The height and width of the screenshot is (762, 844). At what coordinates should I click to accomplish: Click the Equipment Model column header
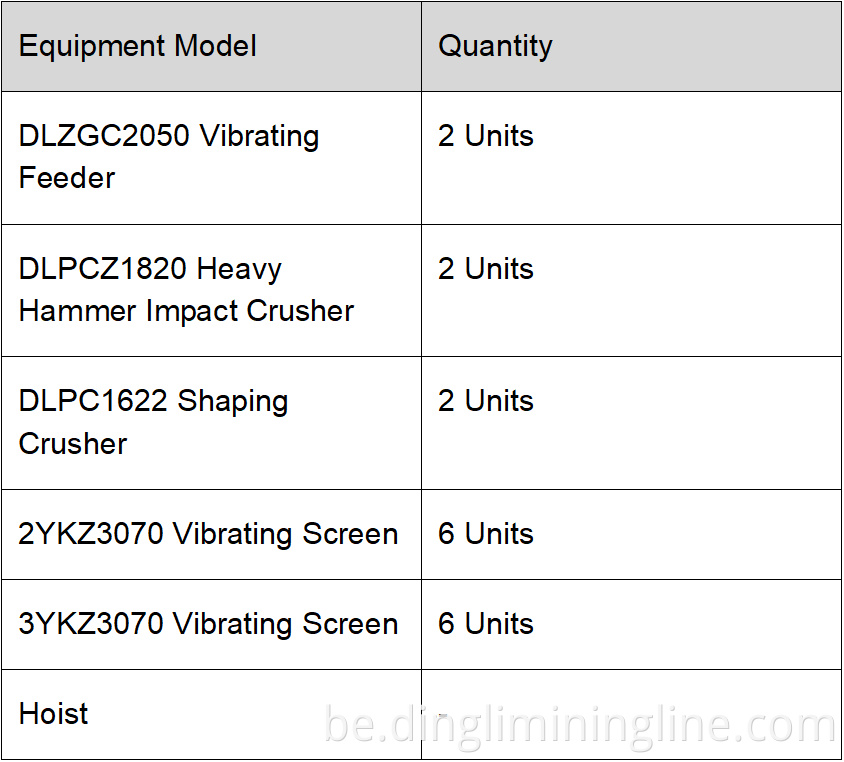point(138,46)
